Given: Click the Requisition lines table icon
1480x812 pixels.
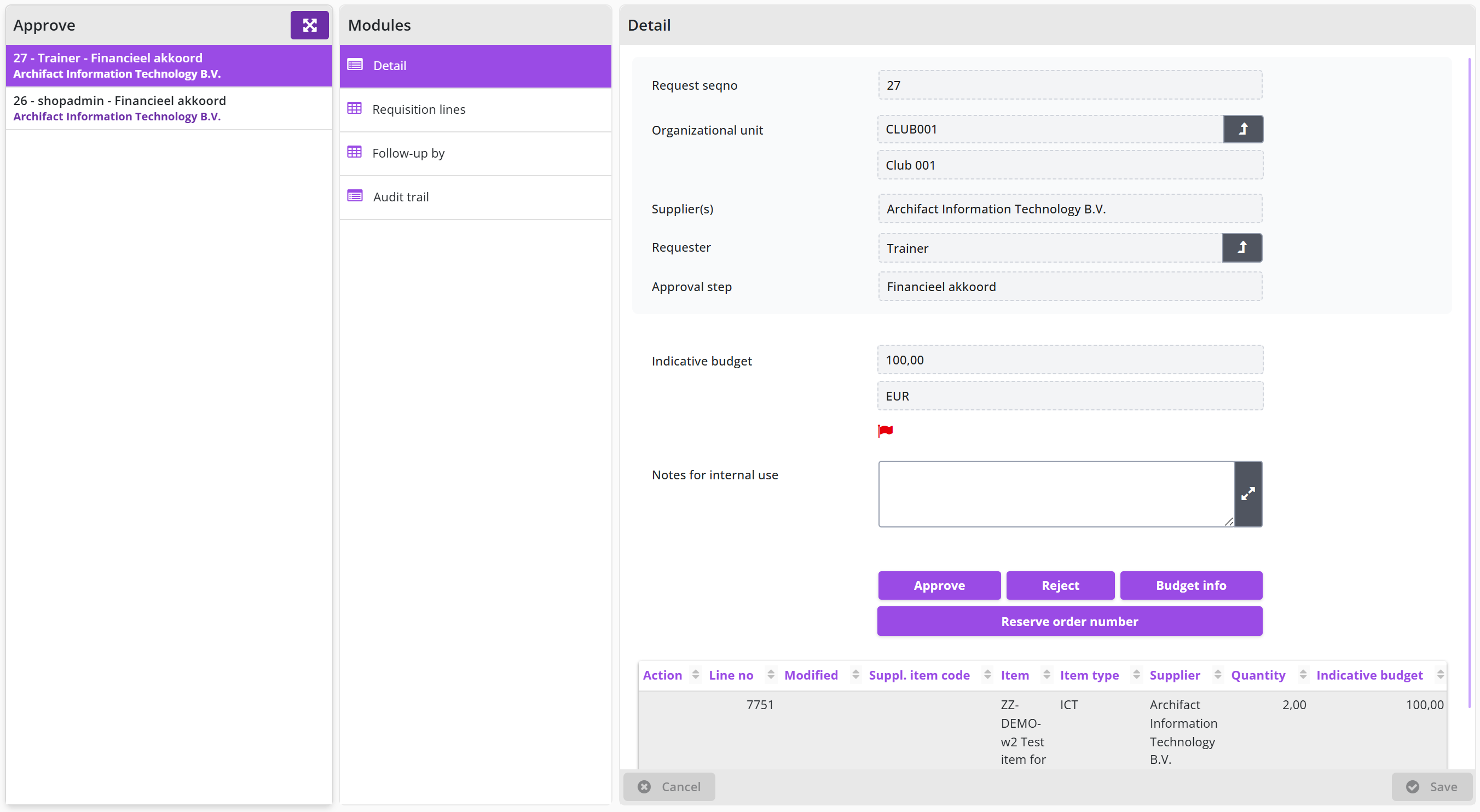Looking at the screenshot, I should pos(355,108).
